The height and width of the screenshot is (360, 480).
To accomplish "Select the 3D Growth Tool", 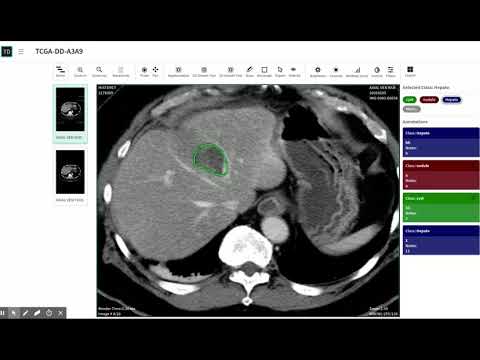I will 230,72.
